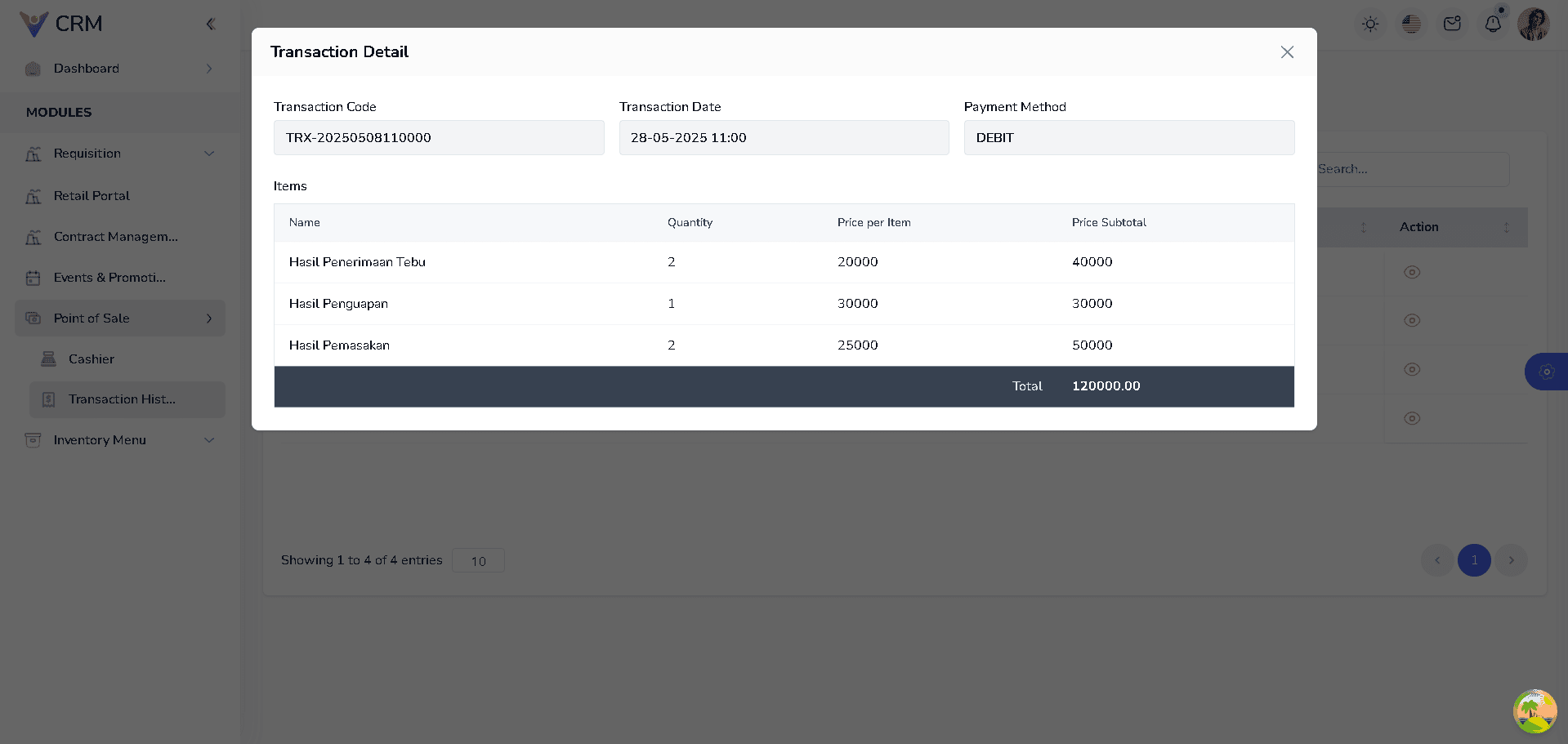Collapse the sidebar with double-chevron icon
The height and width of the screenshot is (744, 1568).
pyautogui.click(x=210, y=24)
